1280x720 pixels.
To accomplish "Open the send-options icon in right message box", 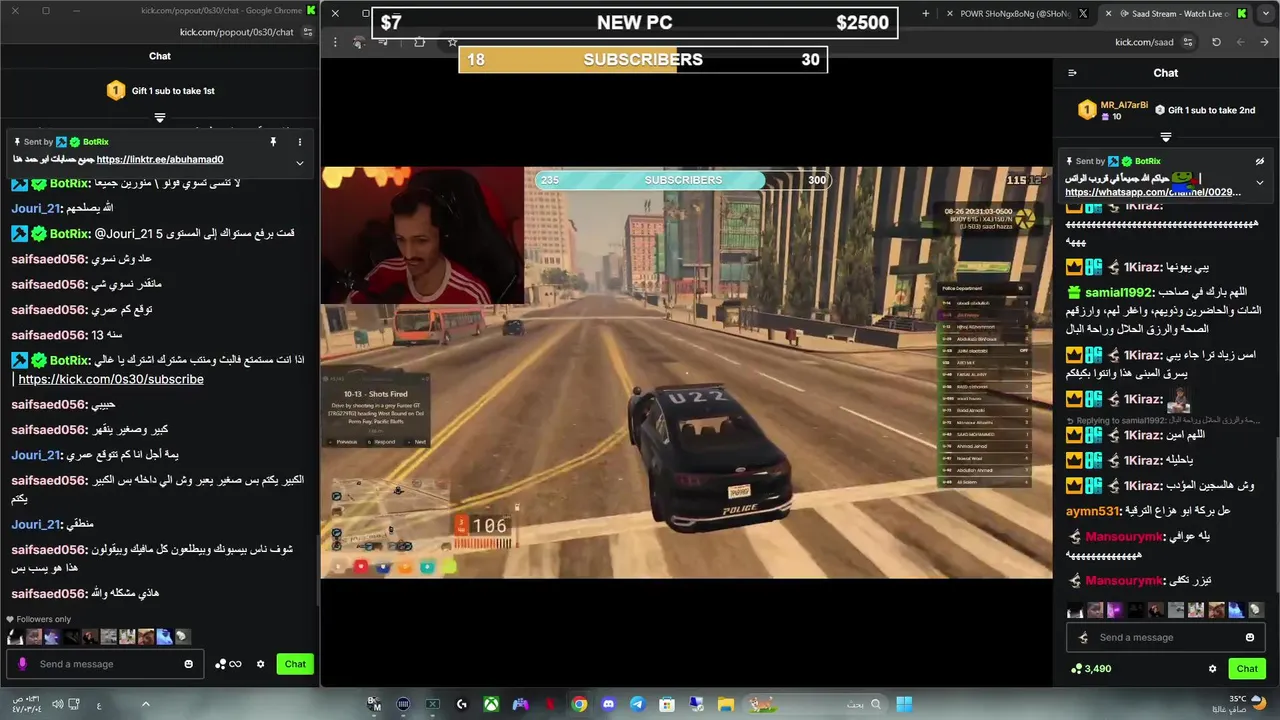I will point(1083,637).
